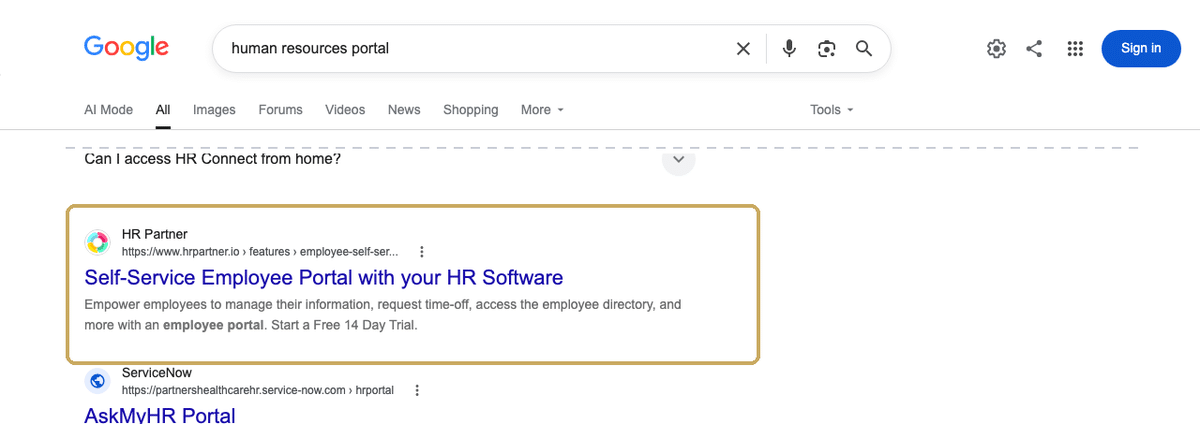The height and width of the screenshot is (424, 1200).
Task: Click the ServiceNow site name
Action: tap(156, 373)
